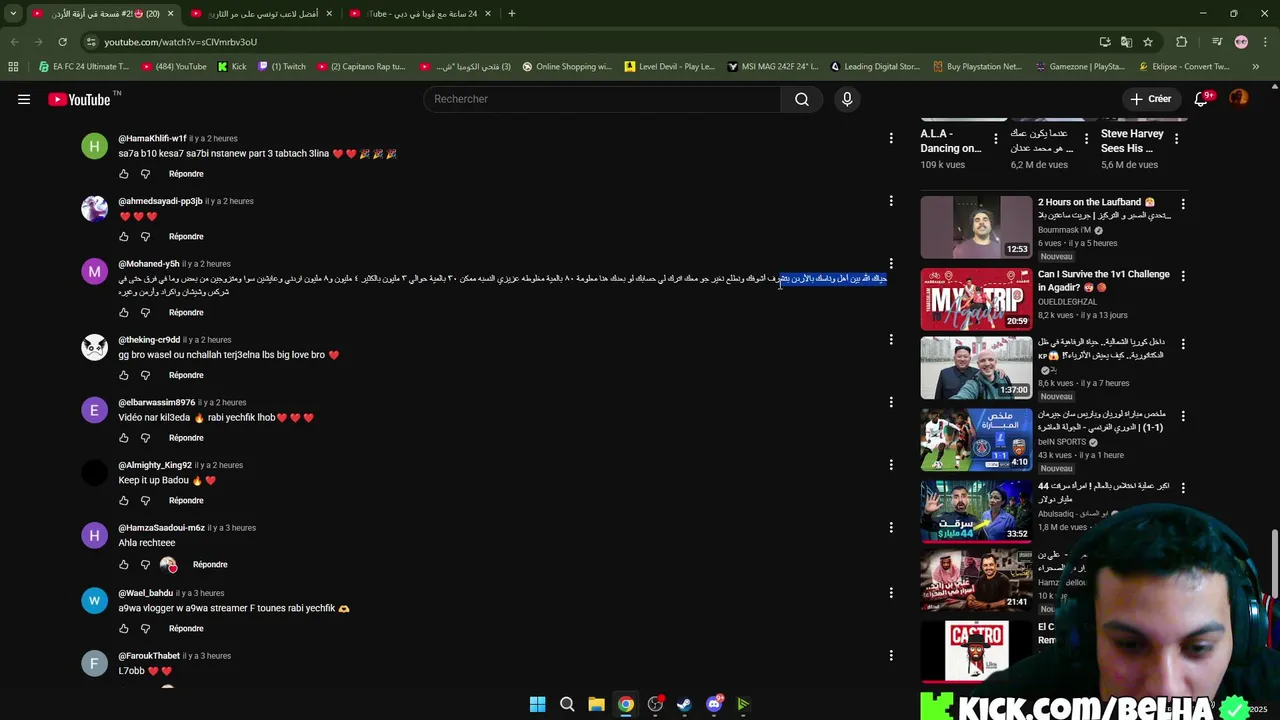The width and height of the screenshot is (1280, 720).
Task: Open more options for '2 Hours on the Laufband' video
Action: point(1183,204)
